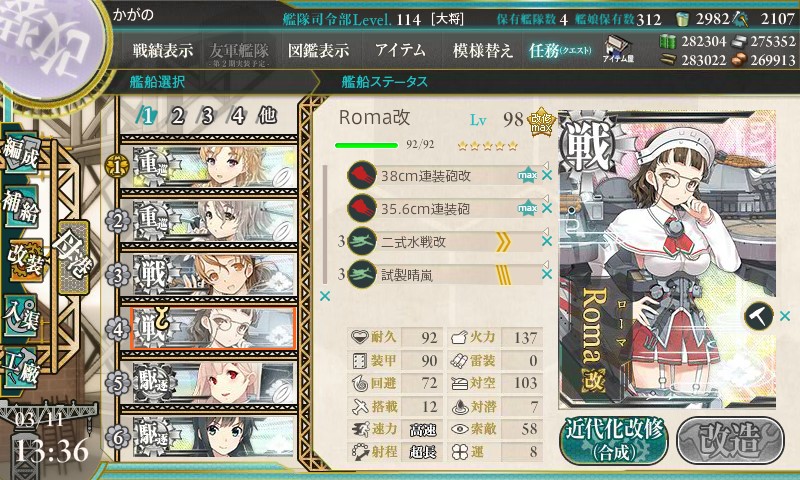Switch to the 他 other ships tab
This screenshot has height=480, width=800.
click(267, 116)
